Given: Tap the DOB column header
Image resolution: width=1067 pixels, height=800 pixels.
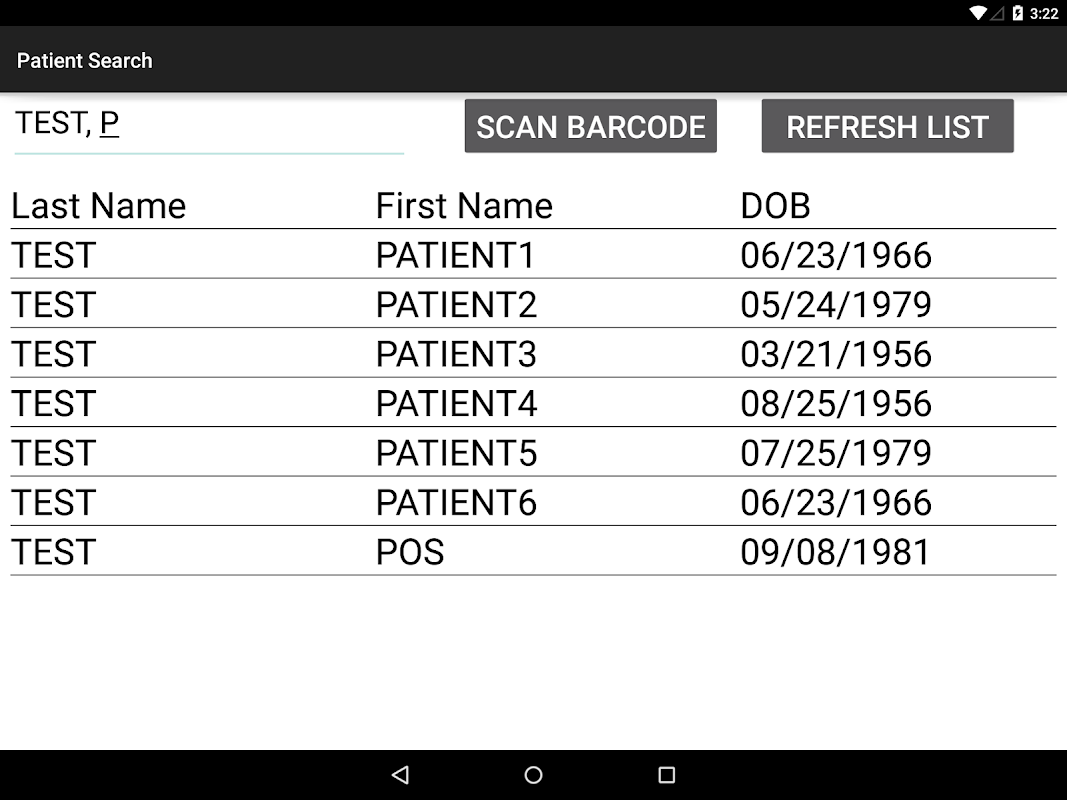Looking at the screenshot, I should 775,206.
